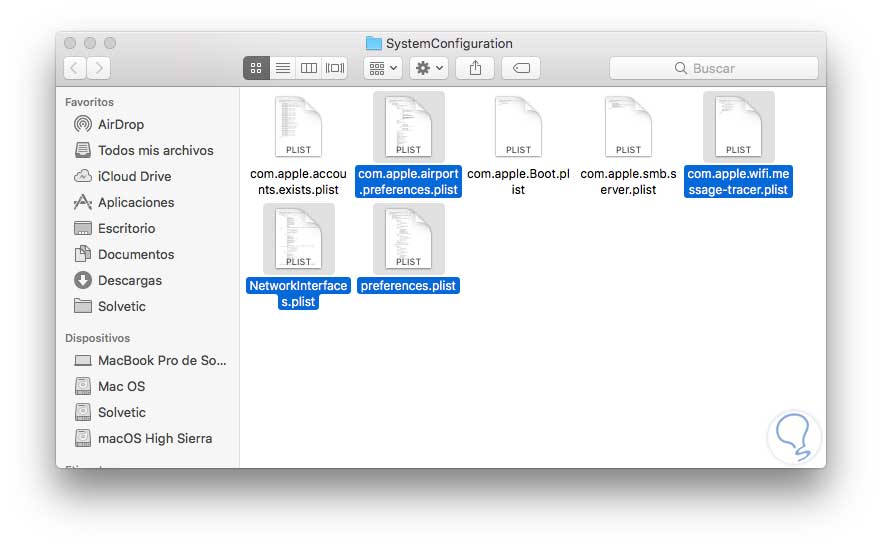Image resolution: width=882 pixels, height=548 pixels.
Task: Click the com.apple.wifi.message-tracer.plist name label
Action: point(739,182)
